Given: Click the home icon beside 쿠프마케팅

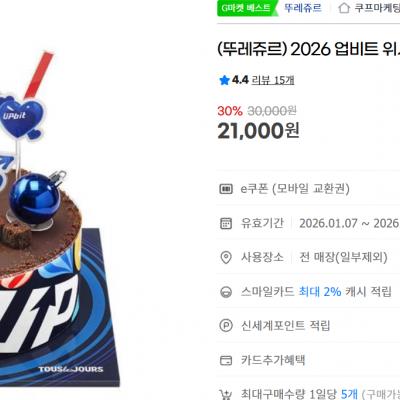Looking at the screenshot, I should (x=344, y=8).
